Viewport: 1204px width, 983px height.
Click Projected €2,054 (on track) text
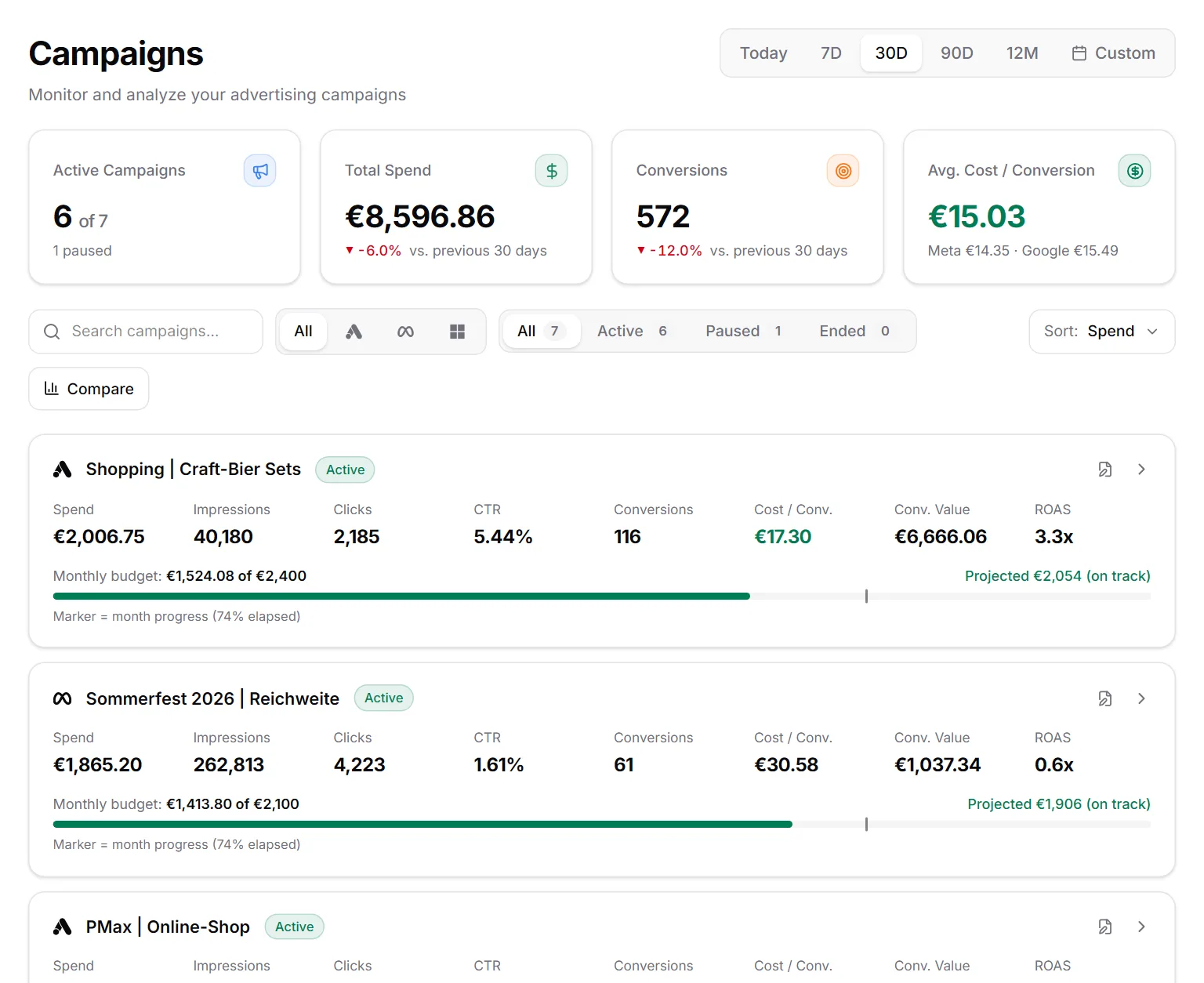(1057, 576)
